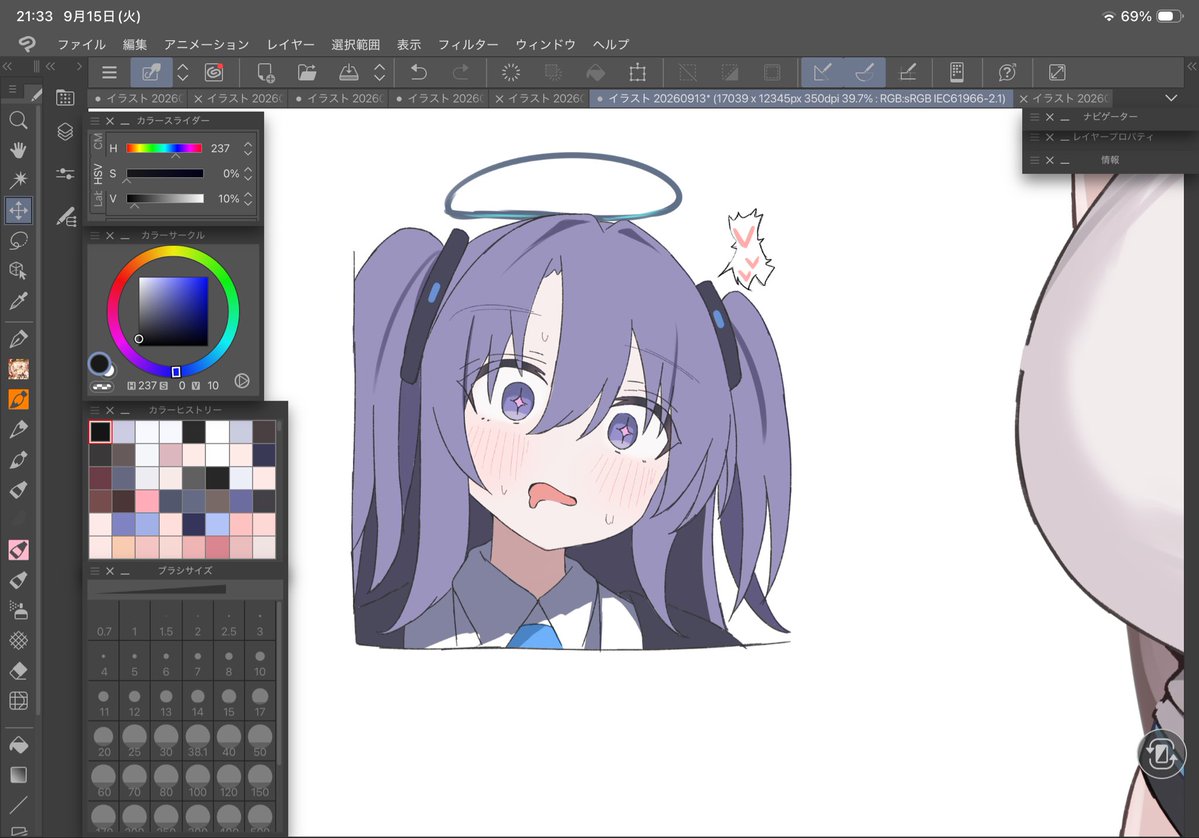Screen dimensions: 1199x838
Task: Open the Sub tool detail pen icon
Action: click(x=66, y=217)
